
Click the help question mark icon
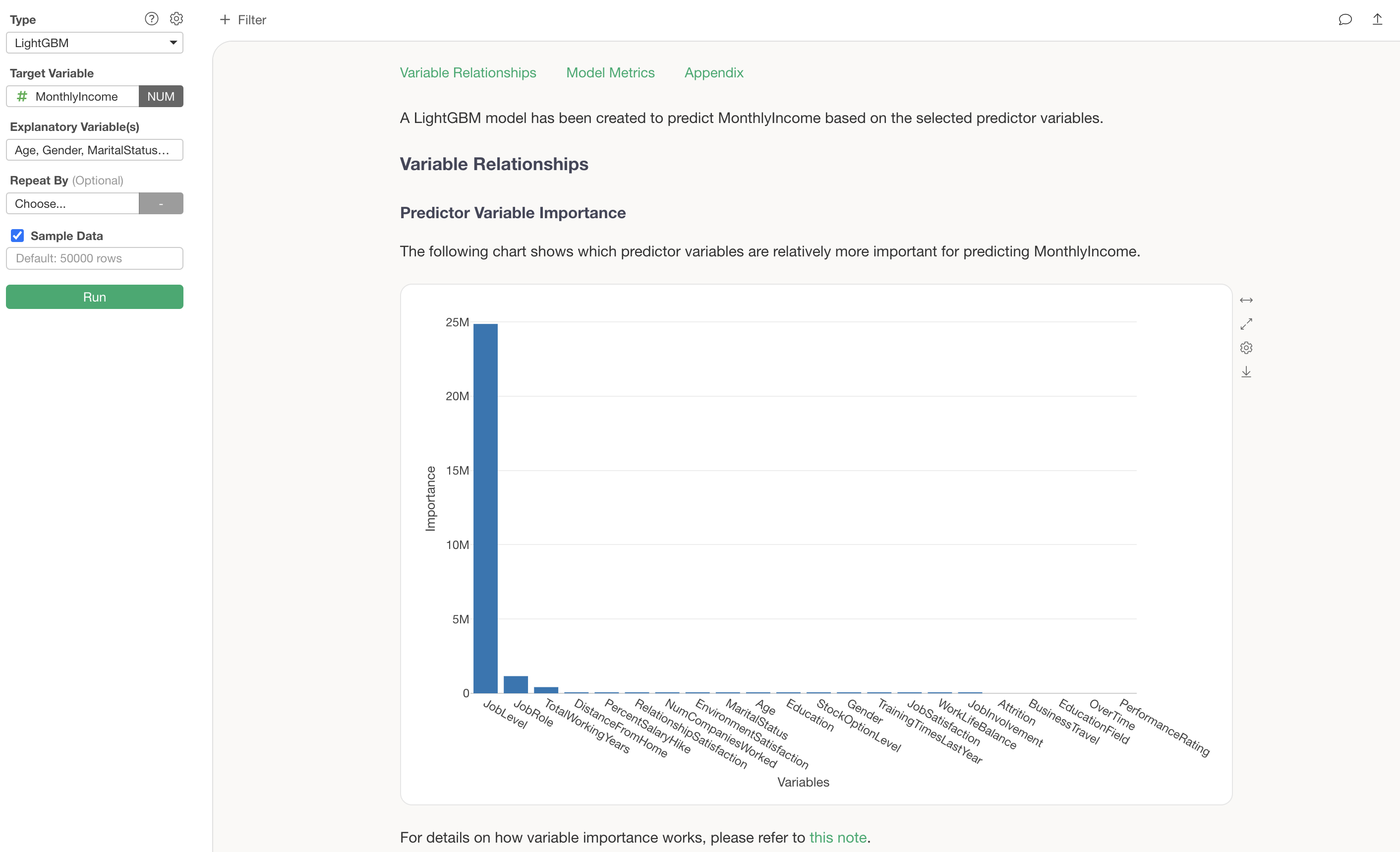click(151, 19)
